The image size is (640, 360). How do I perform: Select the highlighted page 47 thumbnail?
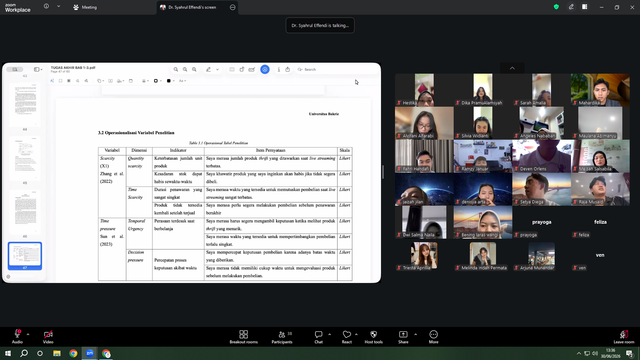click(25, 256)
